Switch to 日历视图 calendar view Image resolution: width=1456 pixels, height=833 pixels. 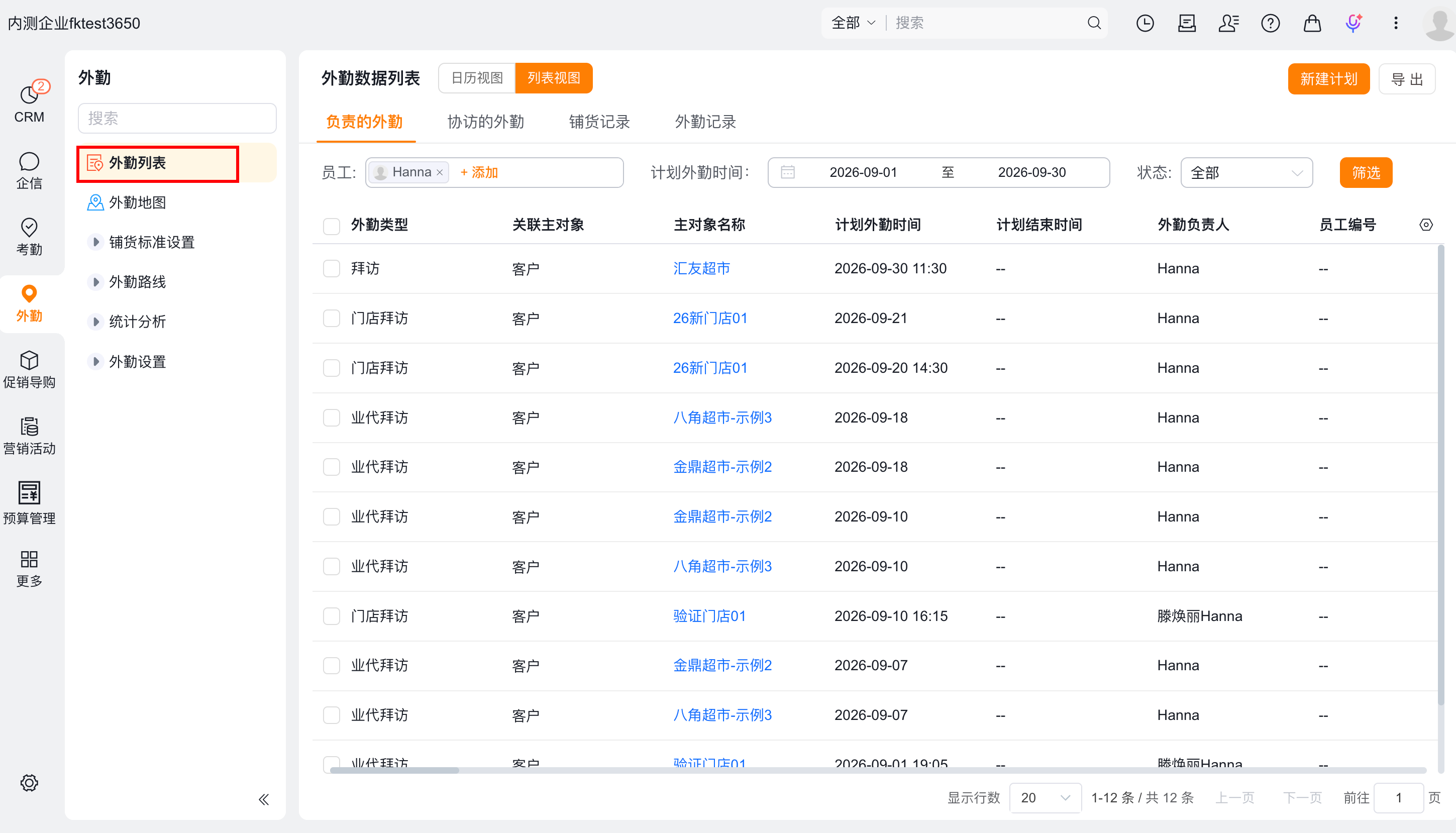coord(477,78)
